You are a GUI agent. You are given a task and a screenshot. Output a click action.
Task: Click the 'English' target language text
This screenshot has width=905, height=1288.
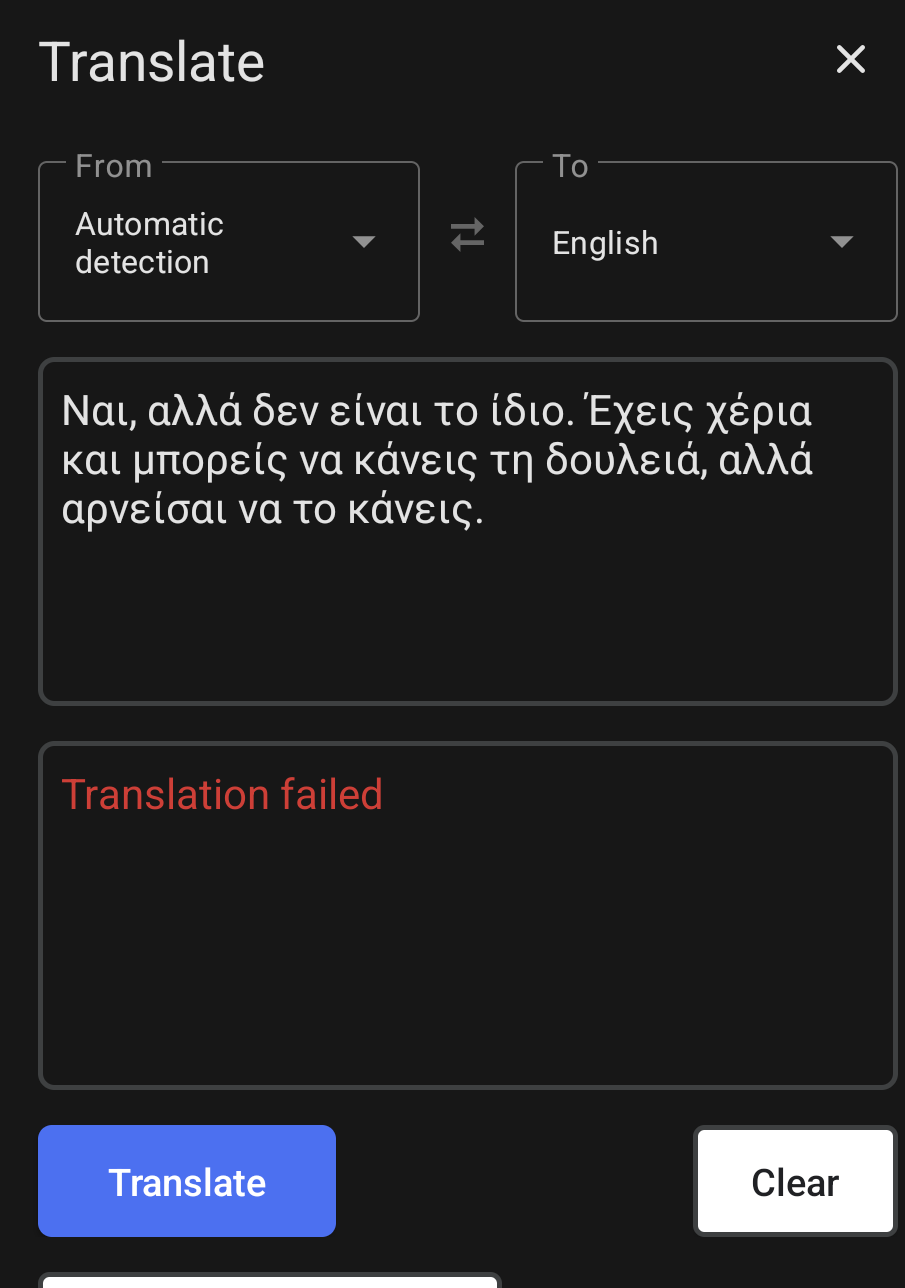coord(605,243)
